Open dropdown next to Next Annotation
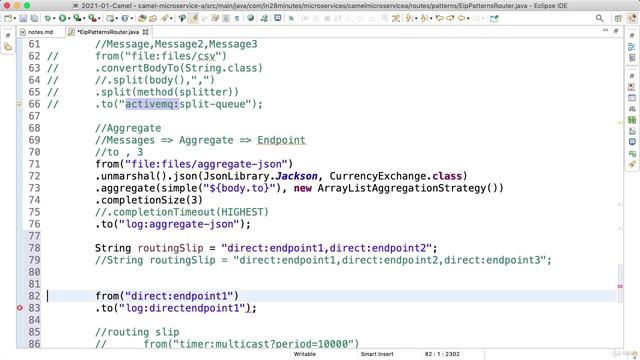This screenshot has height=360, width=640. (416, 19)
